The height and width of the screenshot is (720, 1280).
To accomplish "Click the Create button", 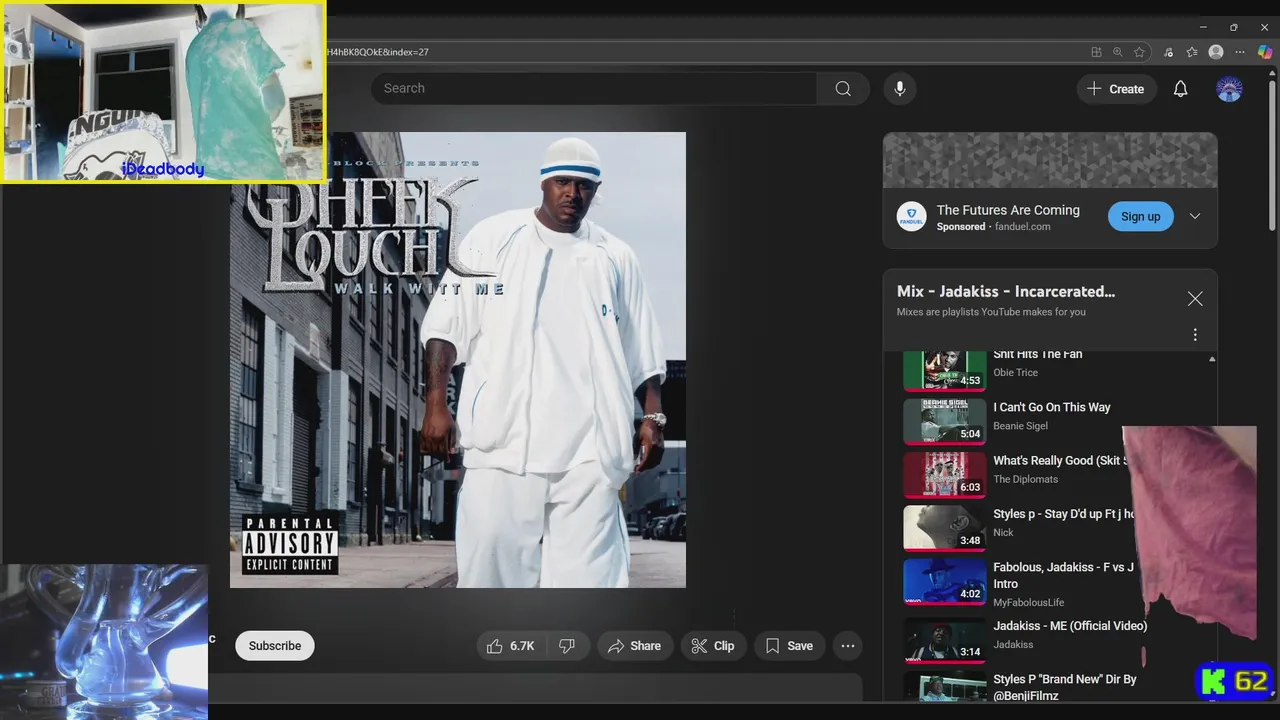I will coord(1116,89).
